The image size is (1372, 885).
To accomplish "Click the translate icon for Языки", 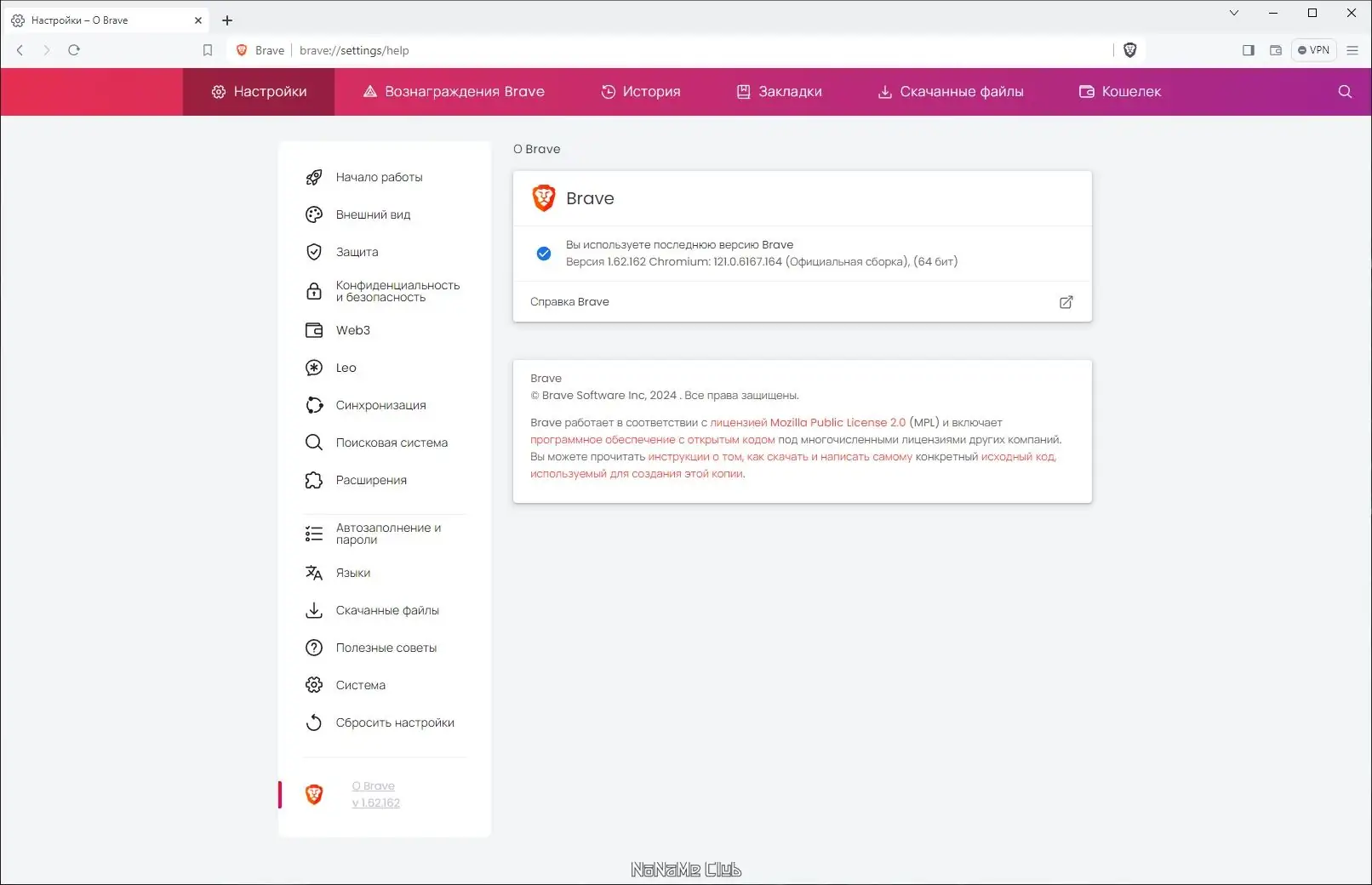I will pos(314,573).
